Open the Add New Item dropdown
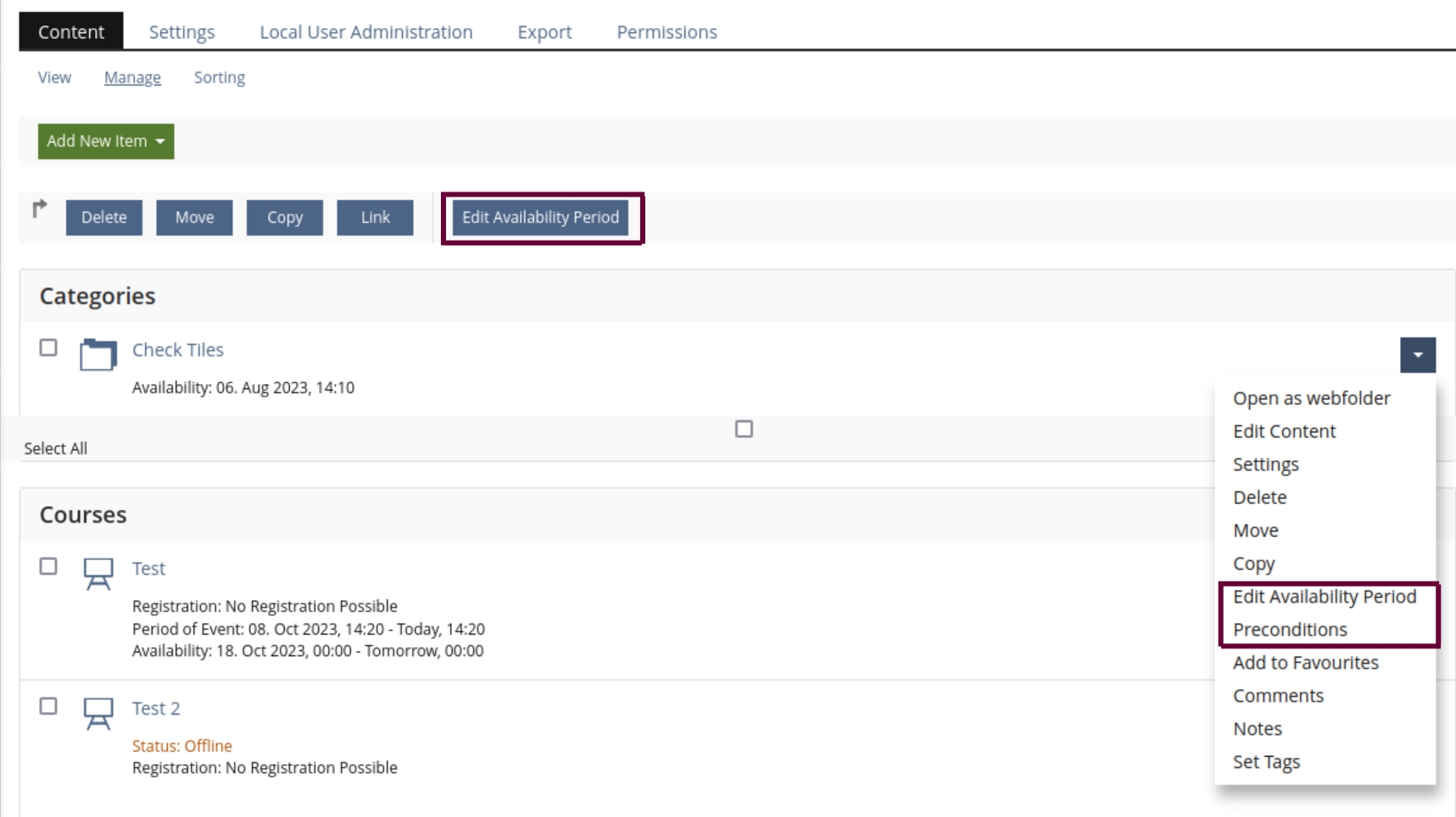1456x817 pixels. tap(105, 142)
